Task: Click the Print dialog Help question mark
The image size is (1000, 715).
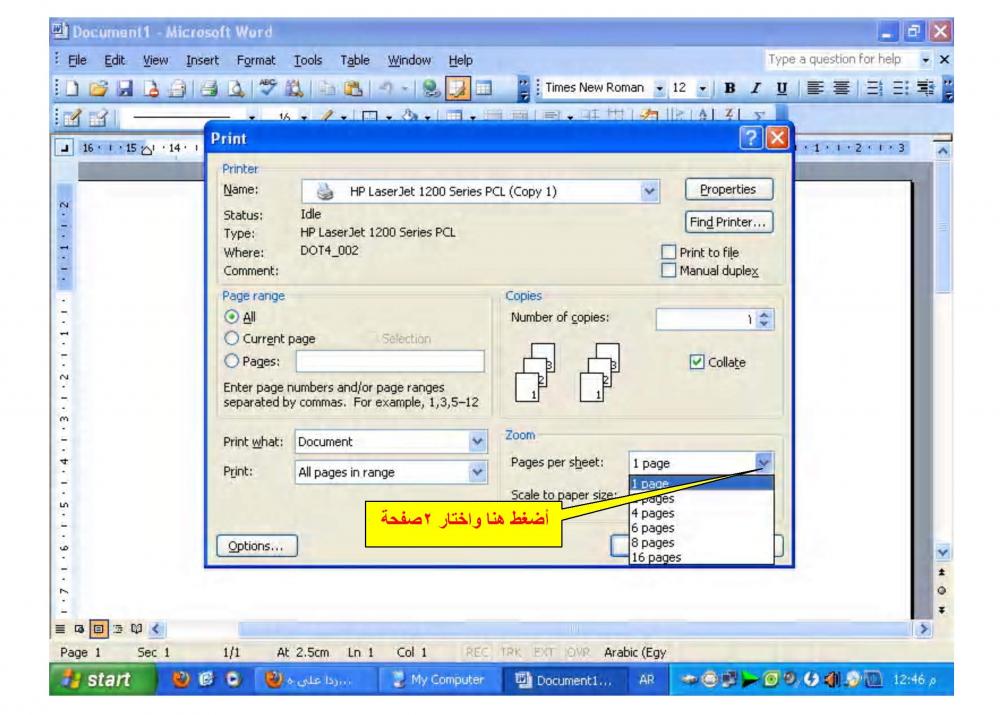Action: (x=751, y=138)
